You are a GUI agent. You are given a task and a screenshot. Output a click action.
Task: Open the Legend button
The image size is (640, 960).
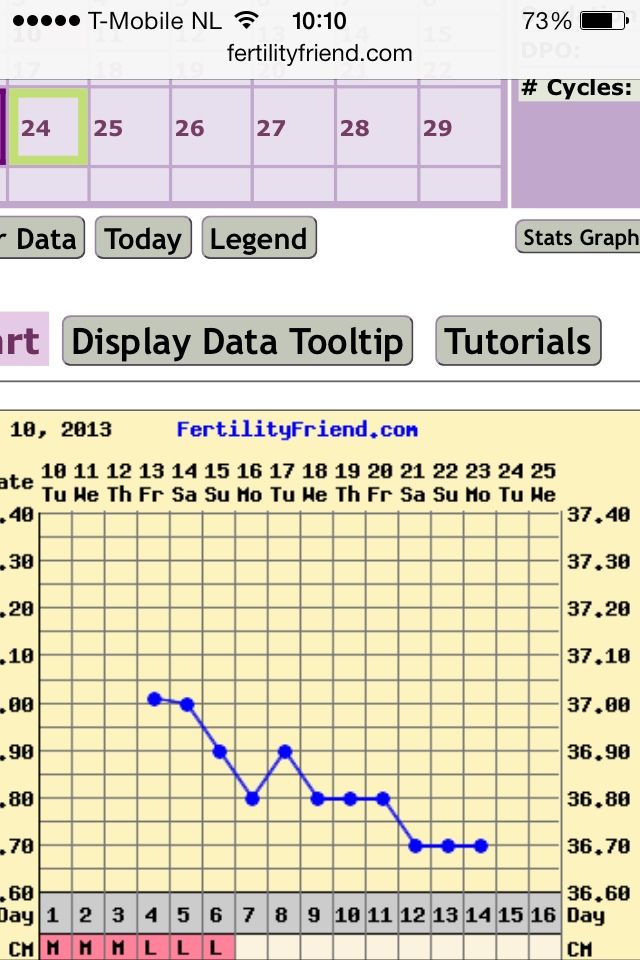click(x=259, y=238)
